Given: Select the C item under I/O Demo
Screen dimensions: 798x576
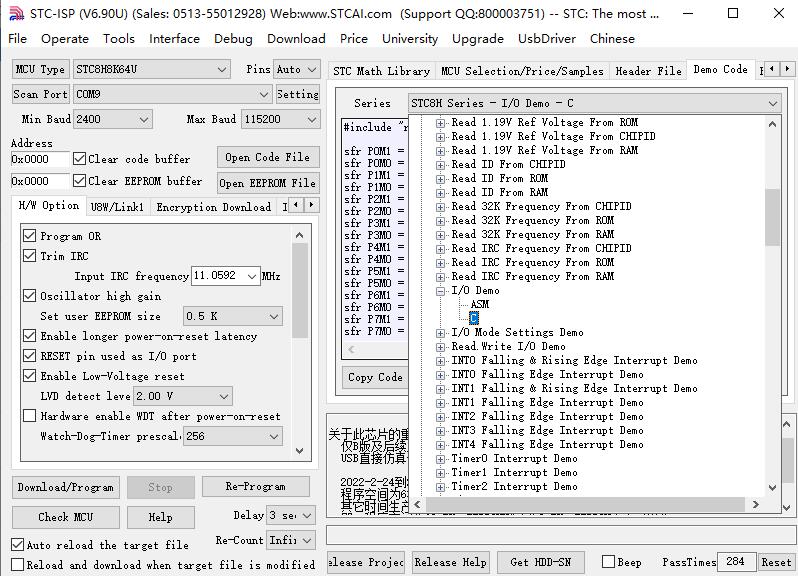Looking at the screenshot, I should (474, 318).
